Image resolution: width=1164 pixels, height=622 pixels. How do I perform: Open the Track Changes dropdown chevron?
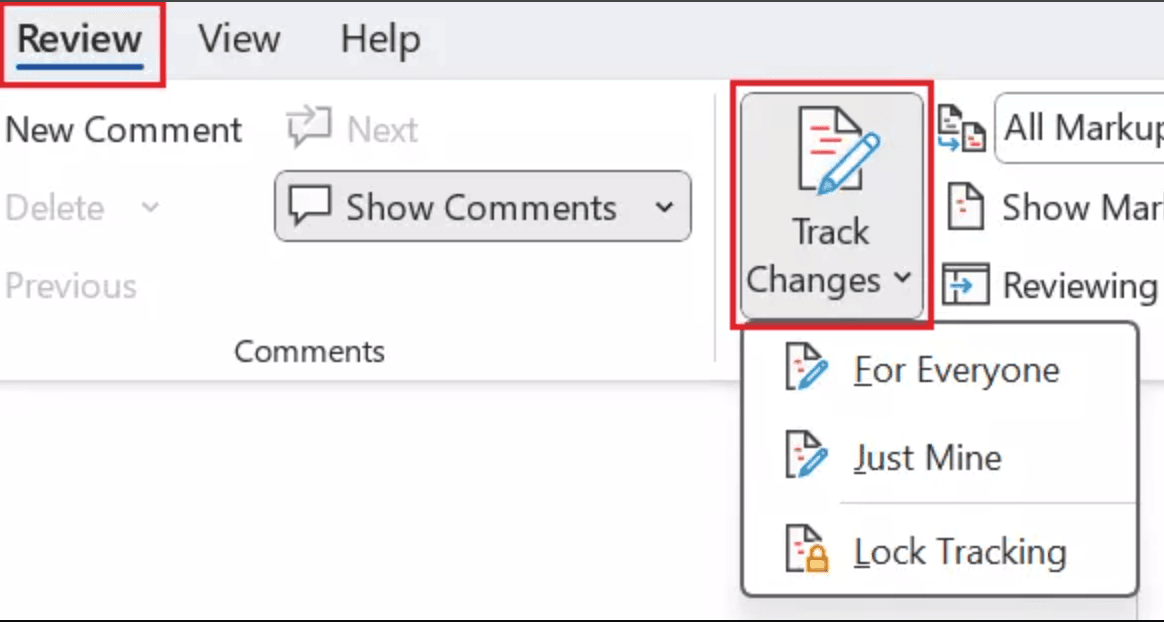click(905, 281)
